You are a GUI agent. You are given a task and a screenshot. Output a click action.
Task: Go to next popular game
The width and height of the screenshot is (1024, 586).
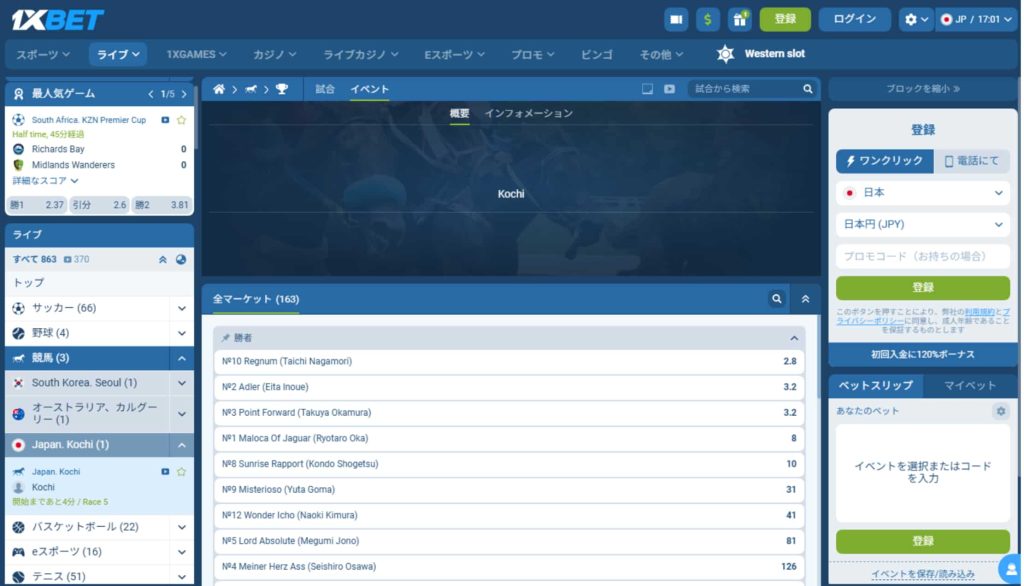[184, 94]
